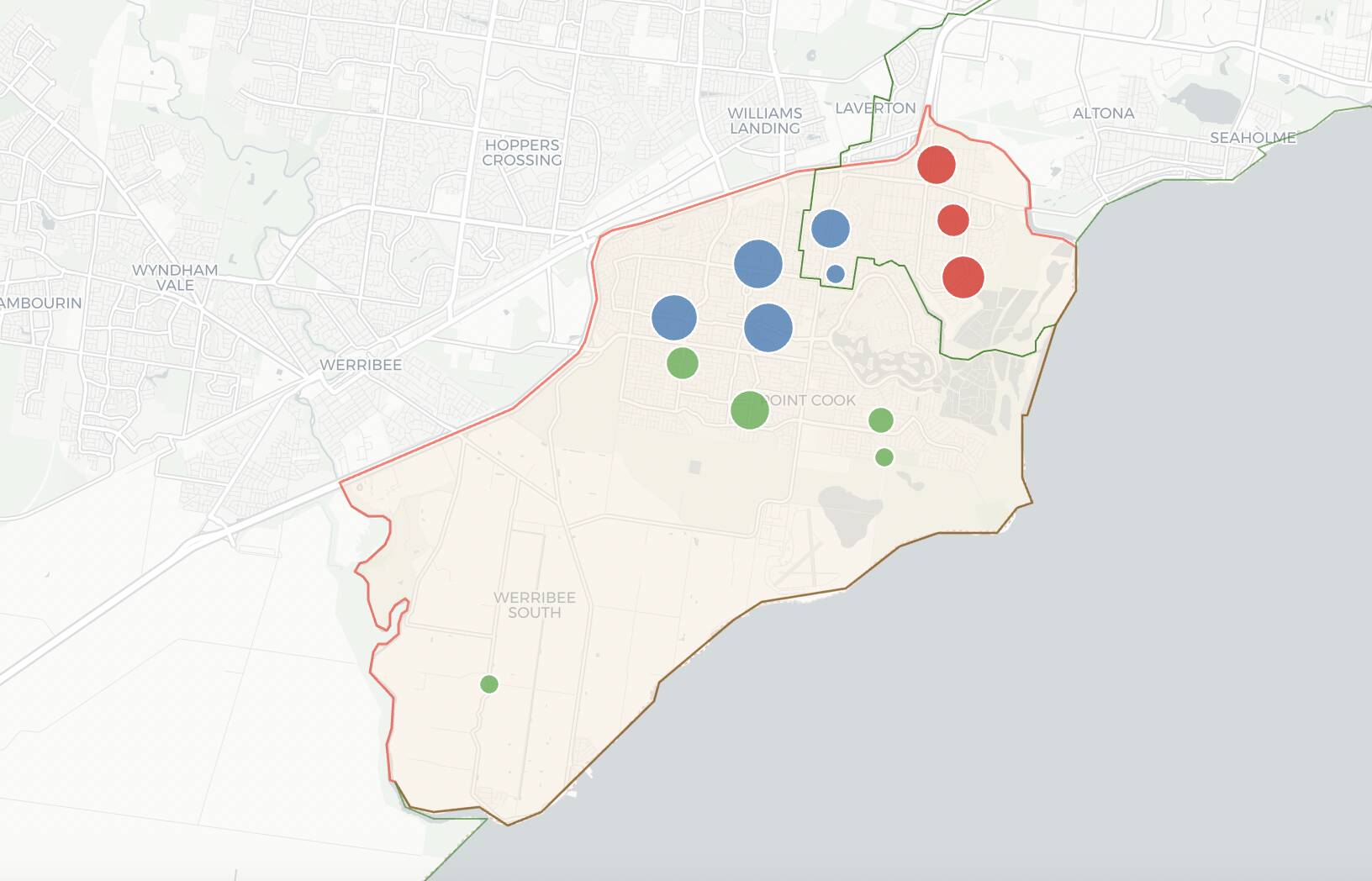Screen dimensions: 1372x881
Task: Click the middle red marker on the right
Action: 952,221
